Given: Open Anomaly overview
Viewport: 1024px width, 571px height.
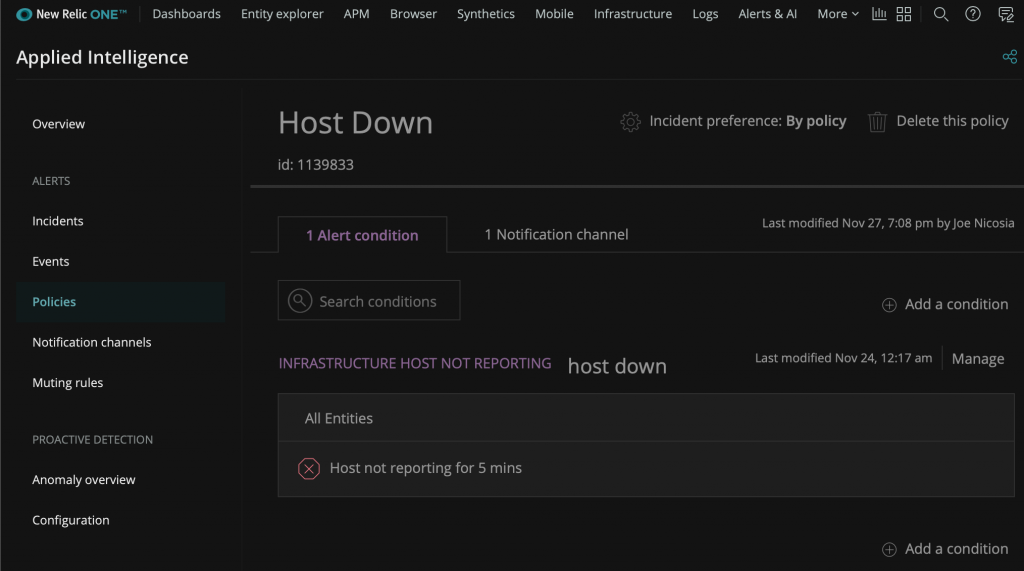Looking at the screenshot, I should pyautogui.click(x=84, y=480).
